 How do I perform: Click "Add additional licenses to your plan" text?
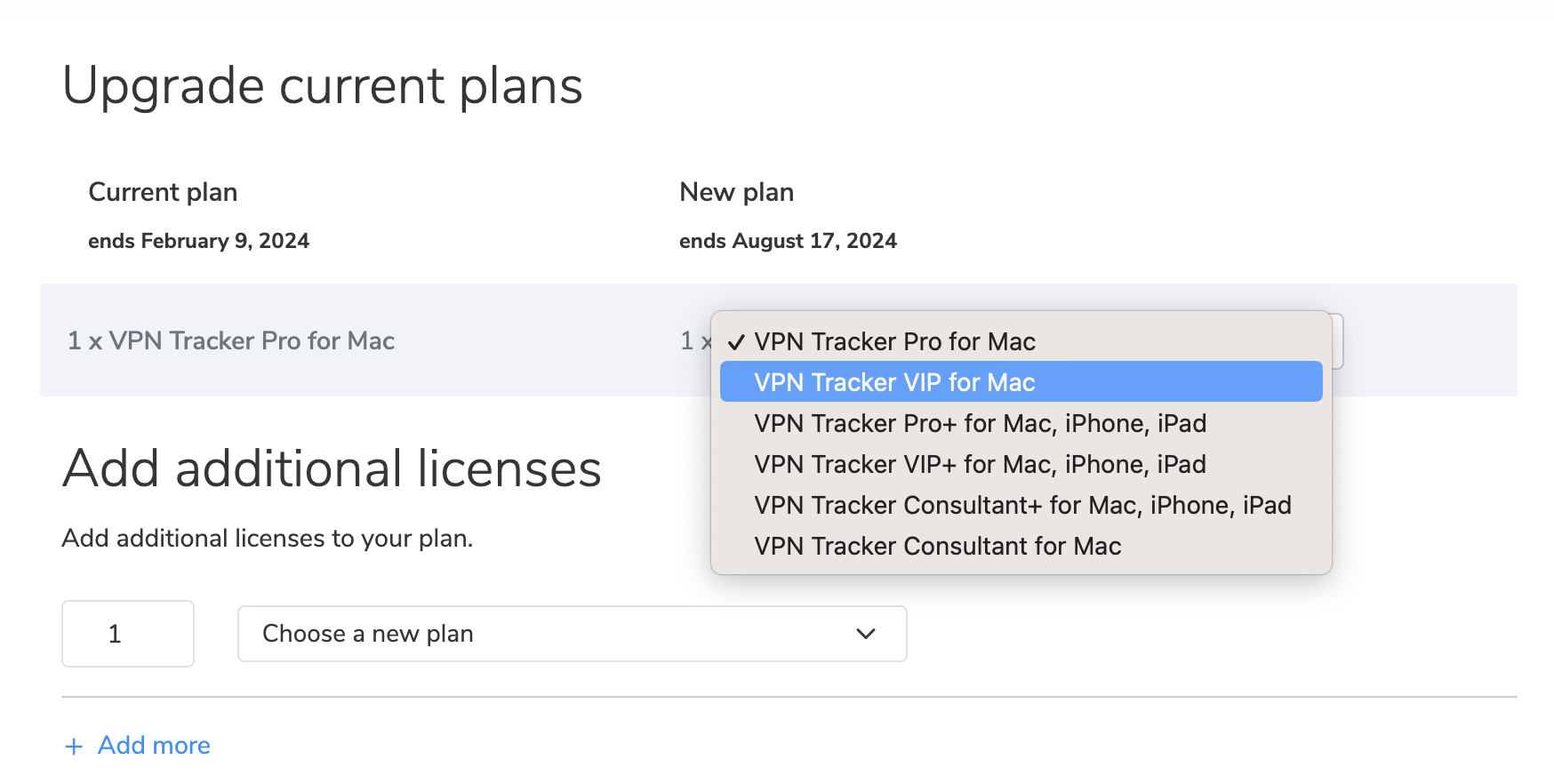tap(267, 537)
